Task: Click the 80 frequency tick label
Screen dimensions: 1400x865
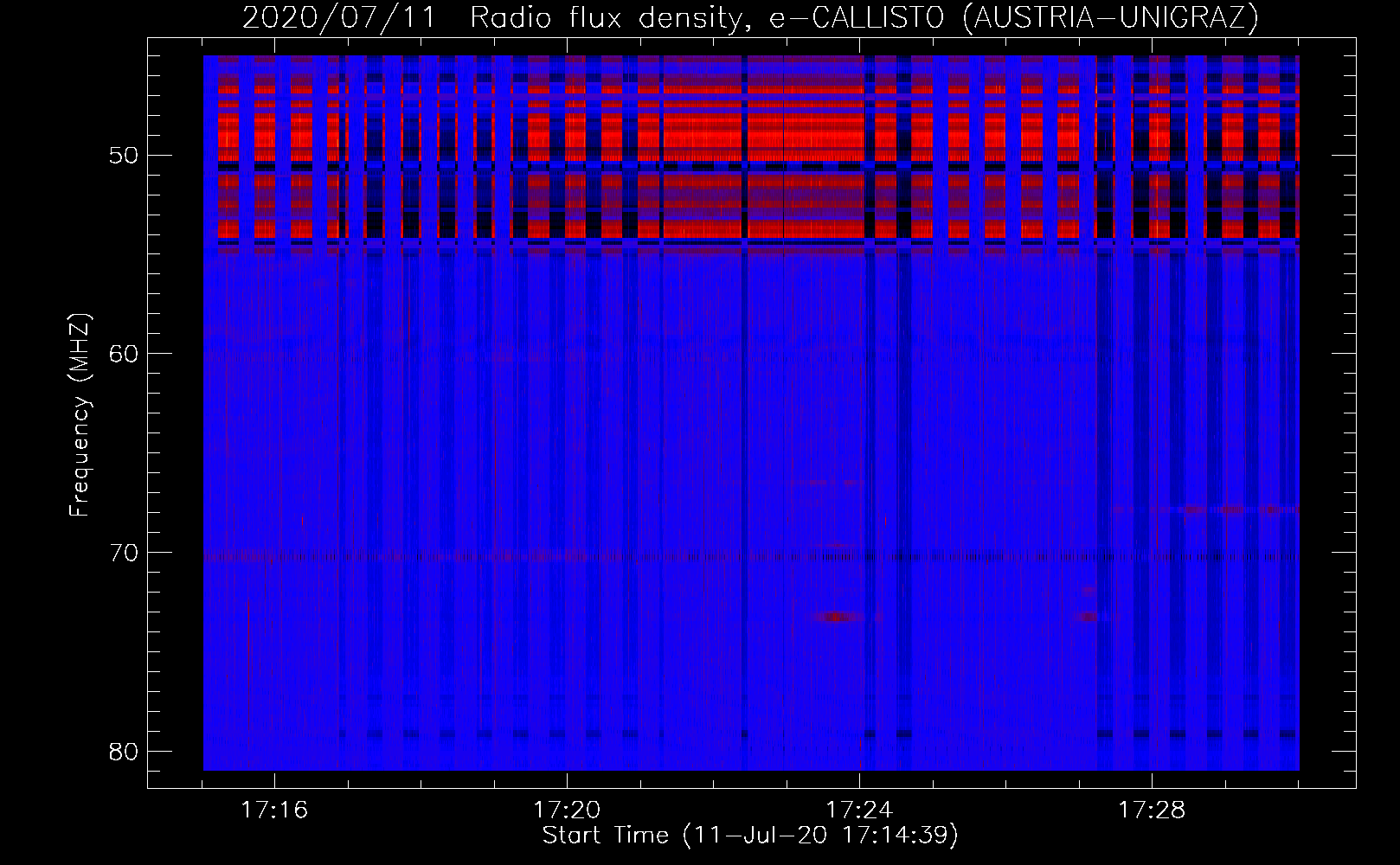Action: click(x=124, y=751)
